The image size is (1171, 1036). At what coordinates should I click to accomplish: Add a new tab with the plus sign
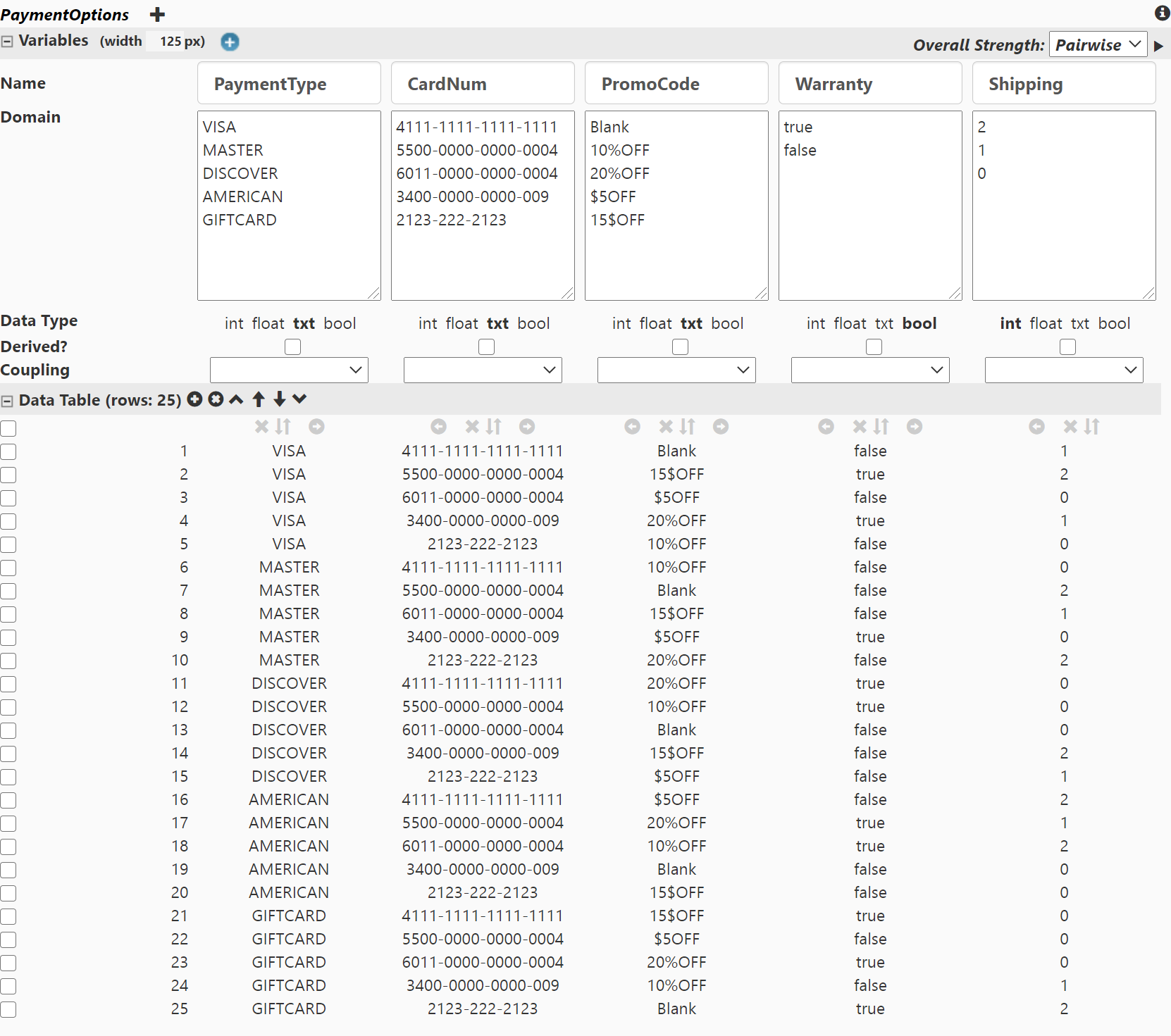[x=158, y=14]
